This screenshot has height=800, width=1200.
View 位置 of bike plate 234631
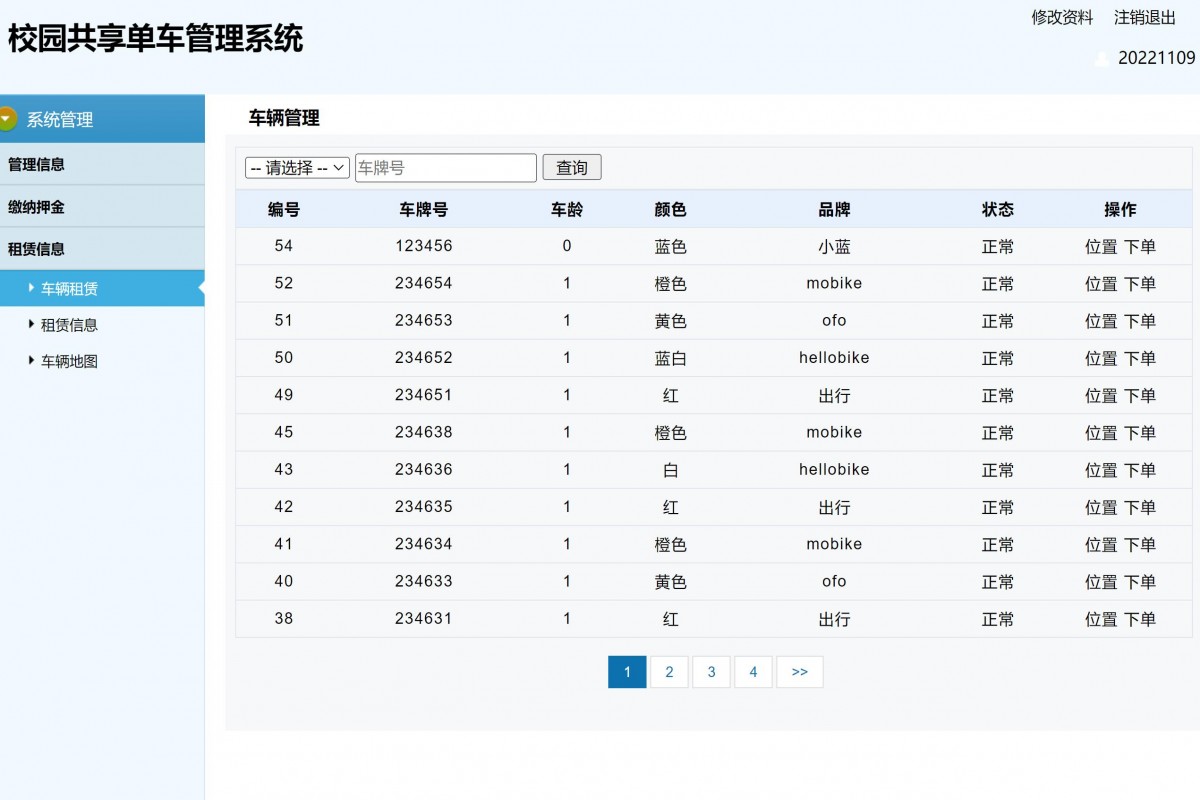click(1101, 619)
